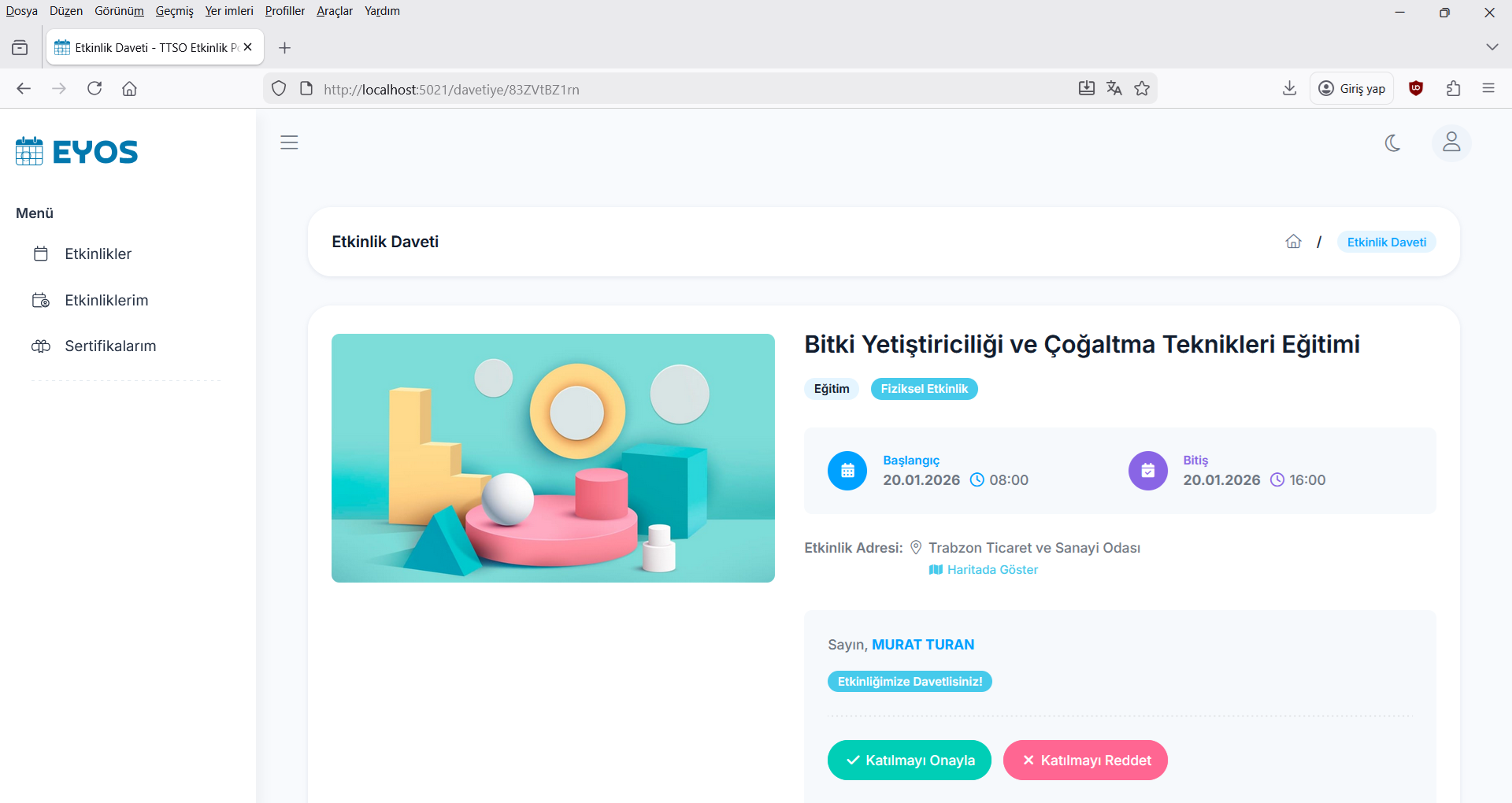The width and height of the screenshot is (1512, 803).
Task: Go to Sertifikalarım in the sidebar
Action: (x=110, y=346)
